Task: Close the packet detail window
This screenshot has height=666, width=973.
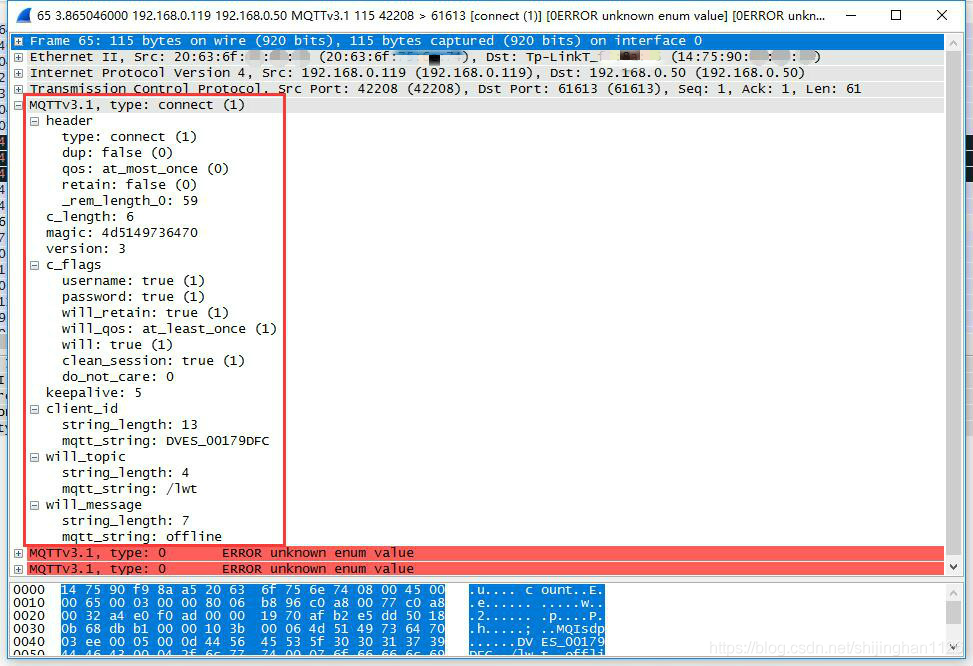Action: (941, 16)
